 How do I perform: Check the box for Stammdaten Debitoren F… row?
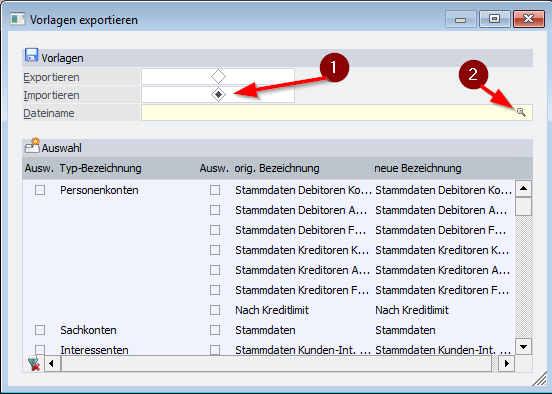pyautogui.click(x=215, y=230)
